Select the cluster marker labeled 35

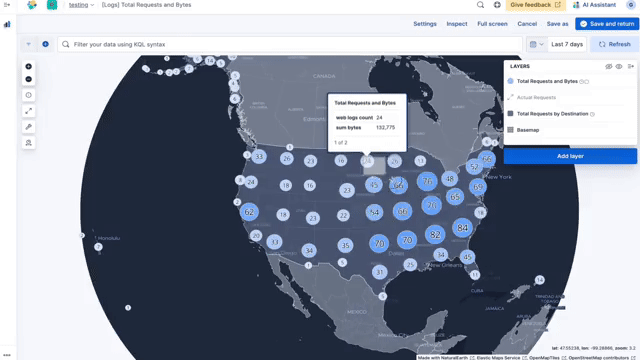coord(345,245)
